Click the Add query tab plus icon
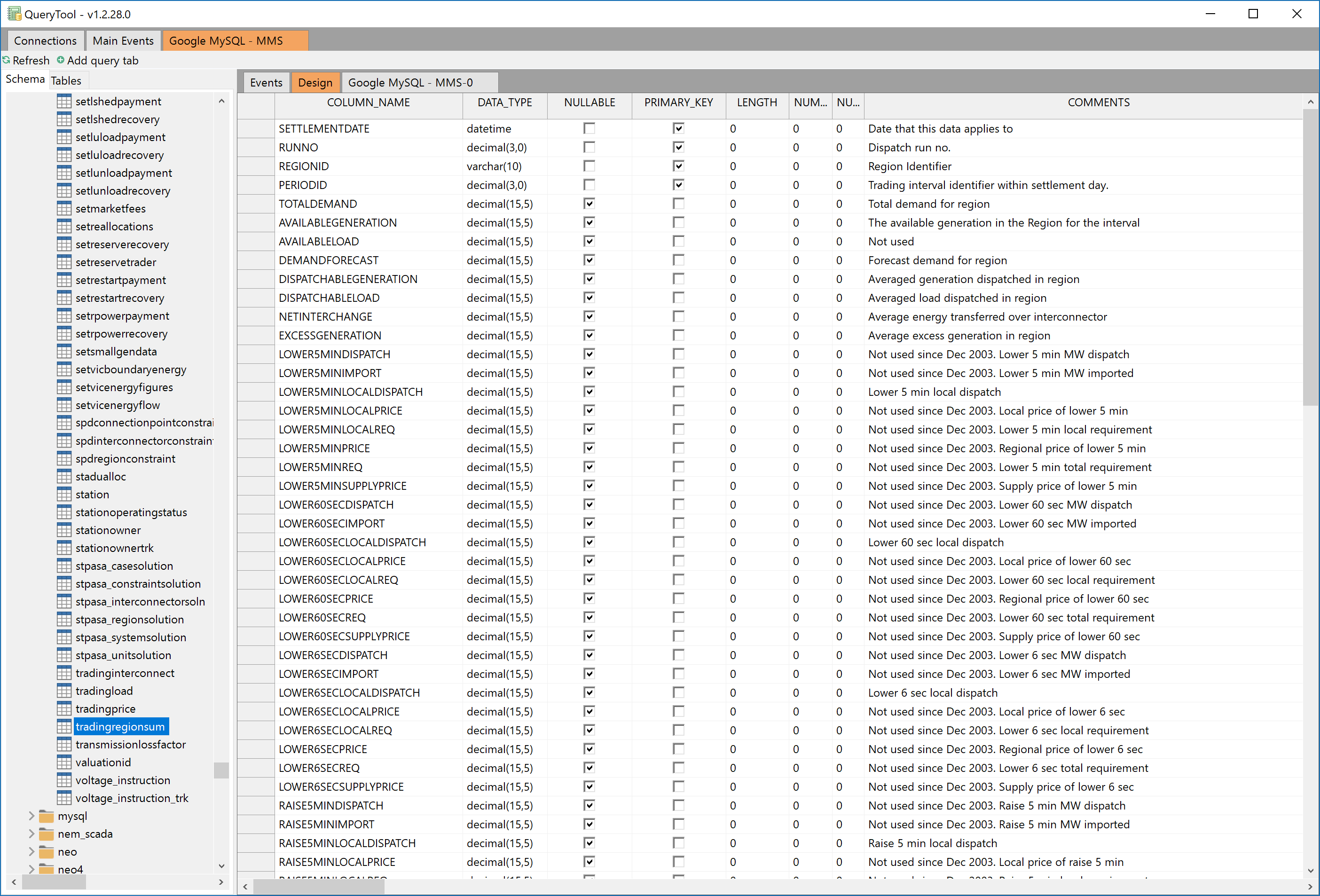1320x896 pixels. pyautogui.click(x=60, y=60)
